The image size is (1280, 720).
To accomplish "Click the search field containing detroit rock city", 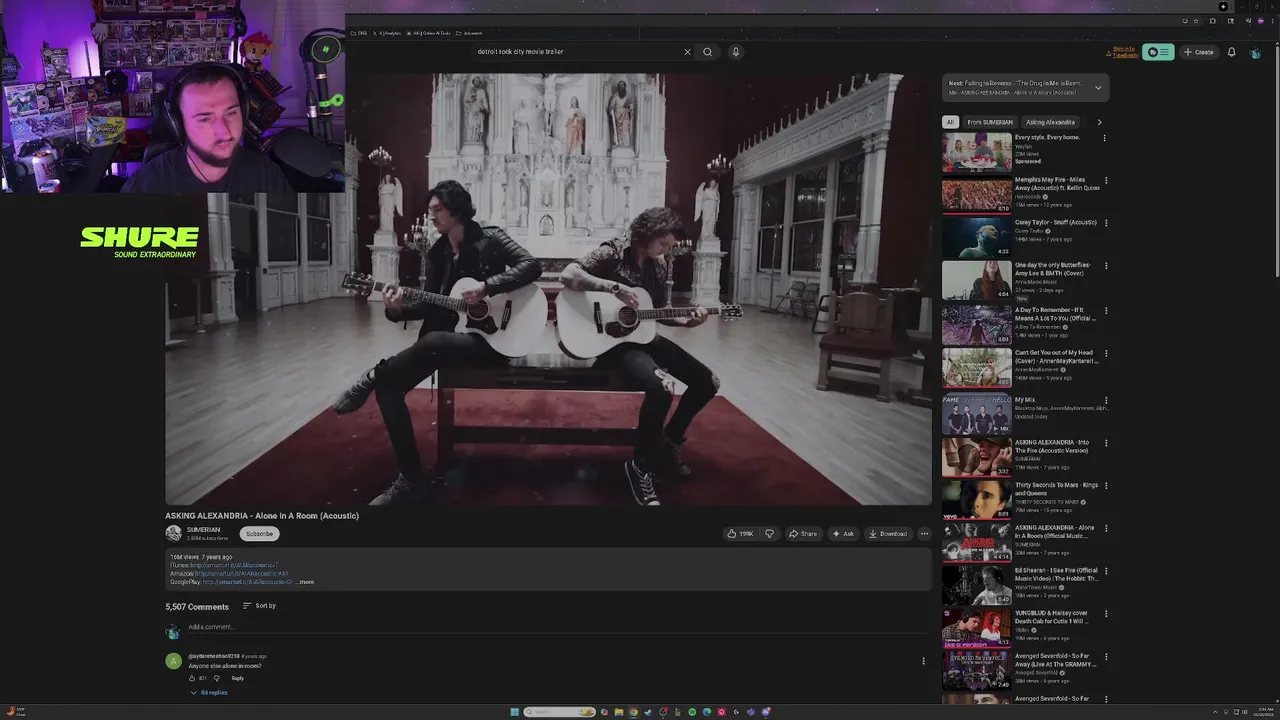I will 575,52.
